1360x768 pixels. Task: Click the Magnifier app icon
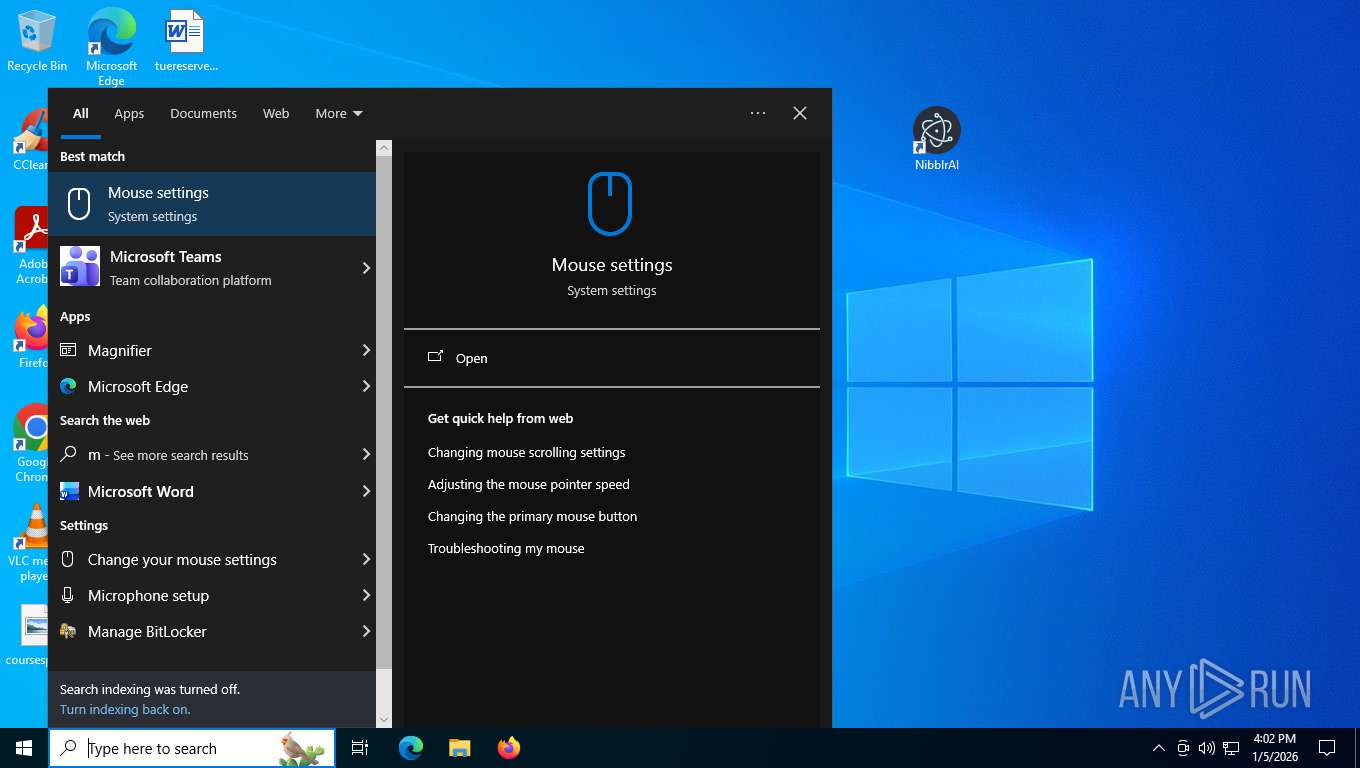click(68, 350)
